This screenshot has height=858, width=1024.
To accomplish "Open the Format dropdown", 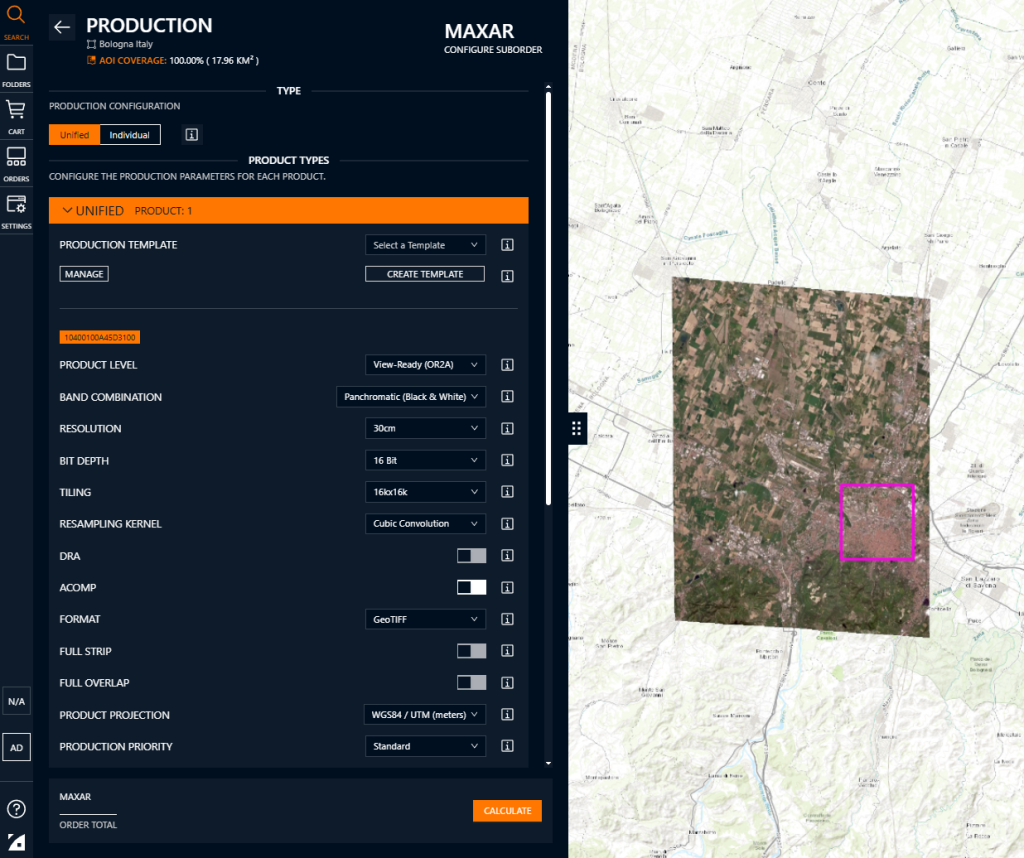I will (x=425, y=619).
